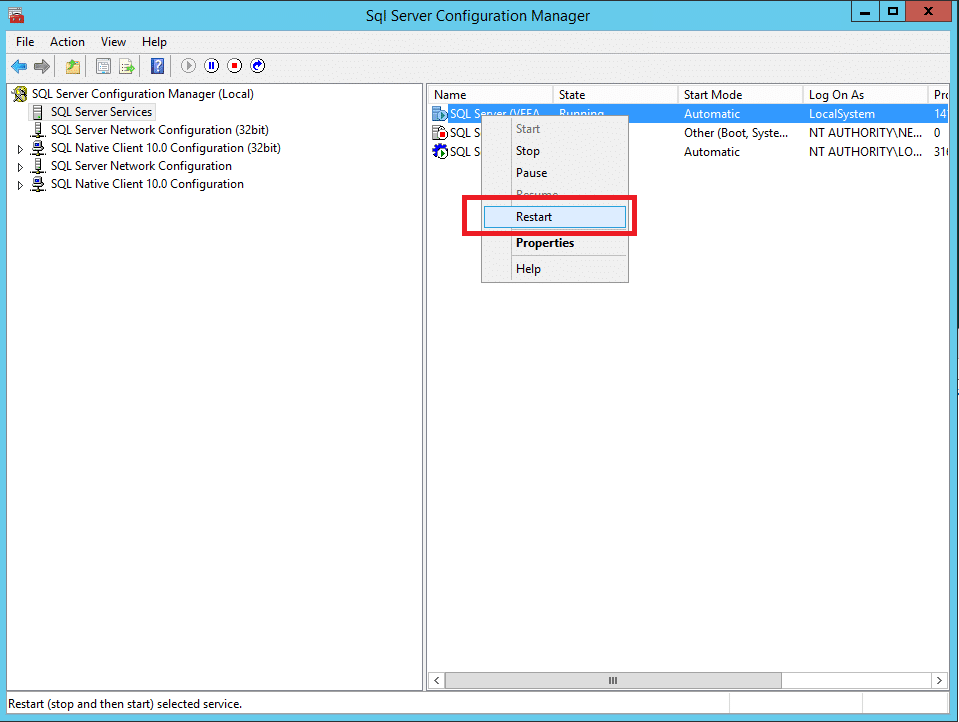Select SQL Server Services in the tree

[x=102, y=112]
